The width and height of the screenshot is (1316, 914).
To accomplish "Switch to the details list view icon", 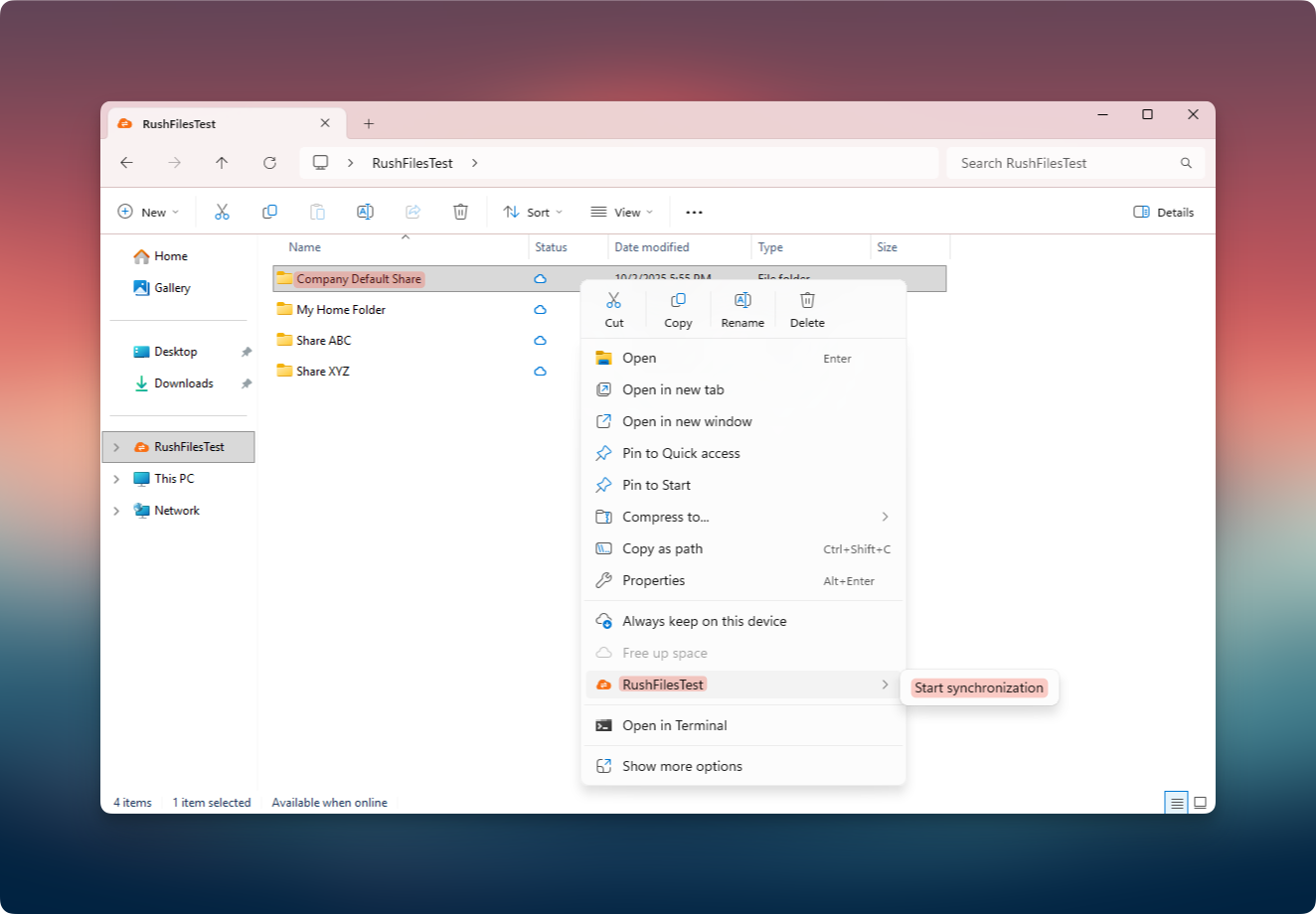I will (x=1177, y=803).
